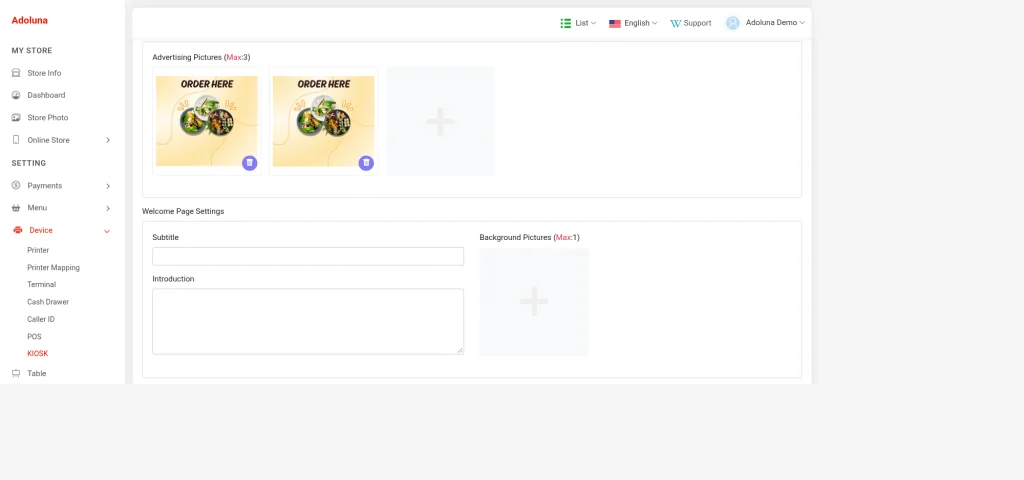Select the first ORDER HERE thumbnail
The height and width of the screenshot is (480, 1024).
coord(206,121)
